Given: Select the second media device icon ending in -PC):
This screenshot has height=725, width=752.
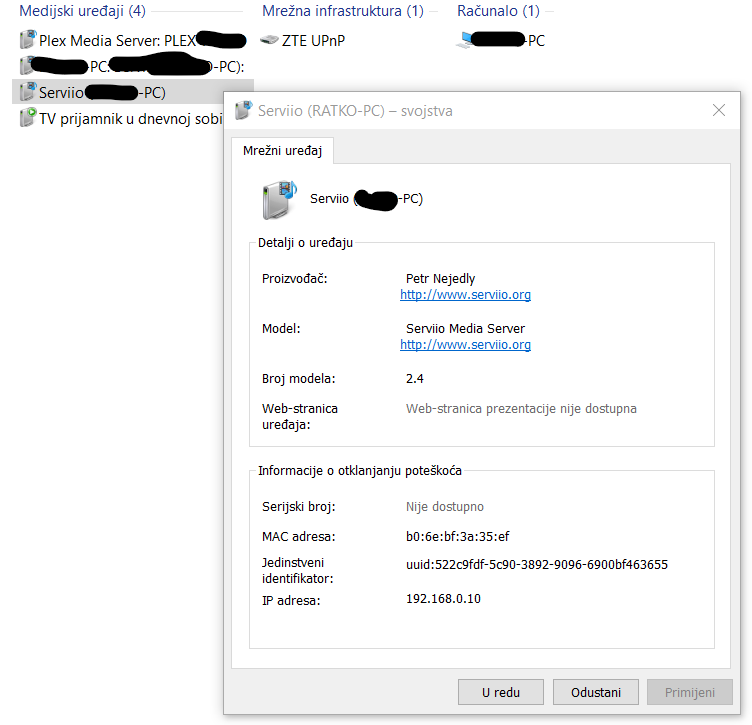Looking at the screenshot, I should pos(26,65).
